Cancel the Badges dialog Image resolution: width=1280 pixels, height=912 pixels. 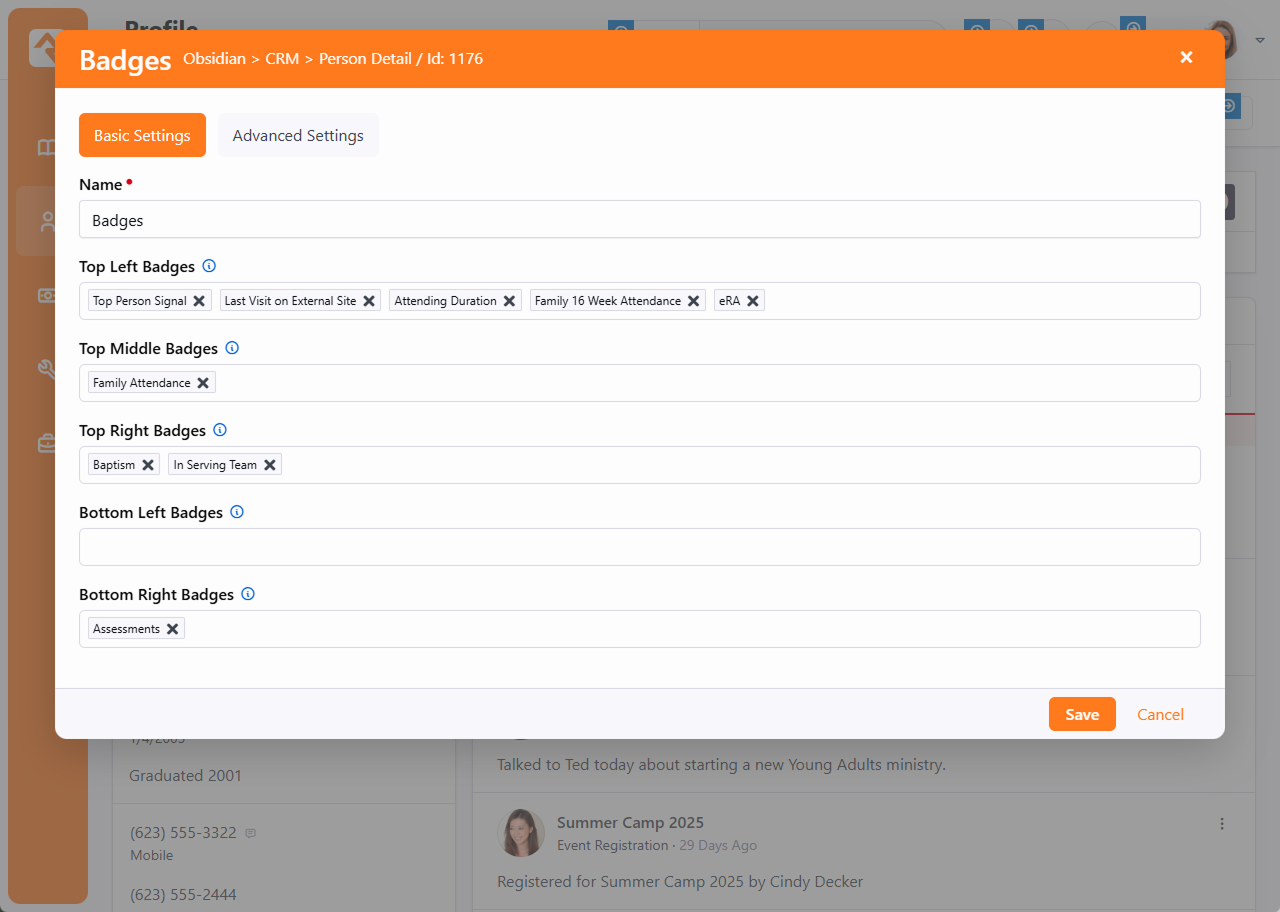1160,714
